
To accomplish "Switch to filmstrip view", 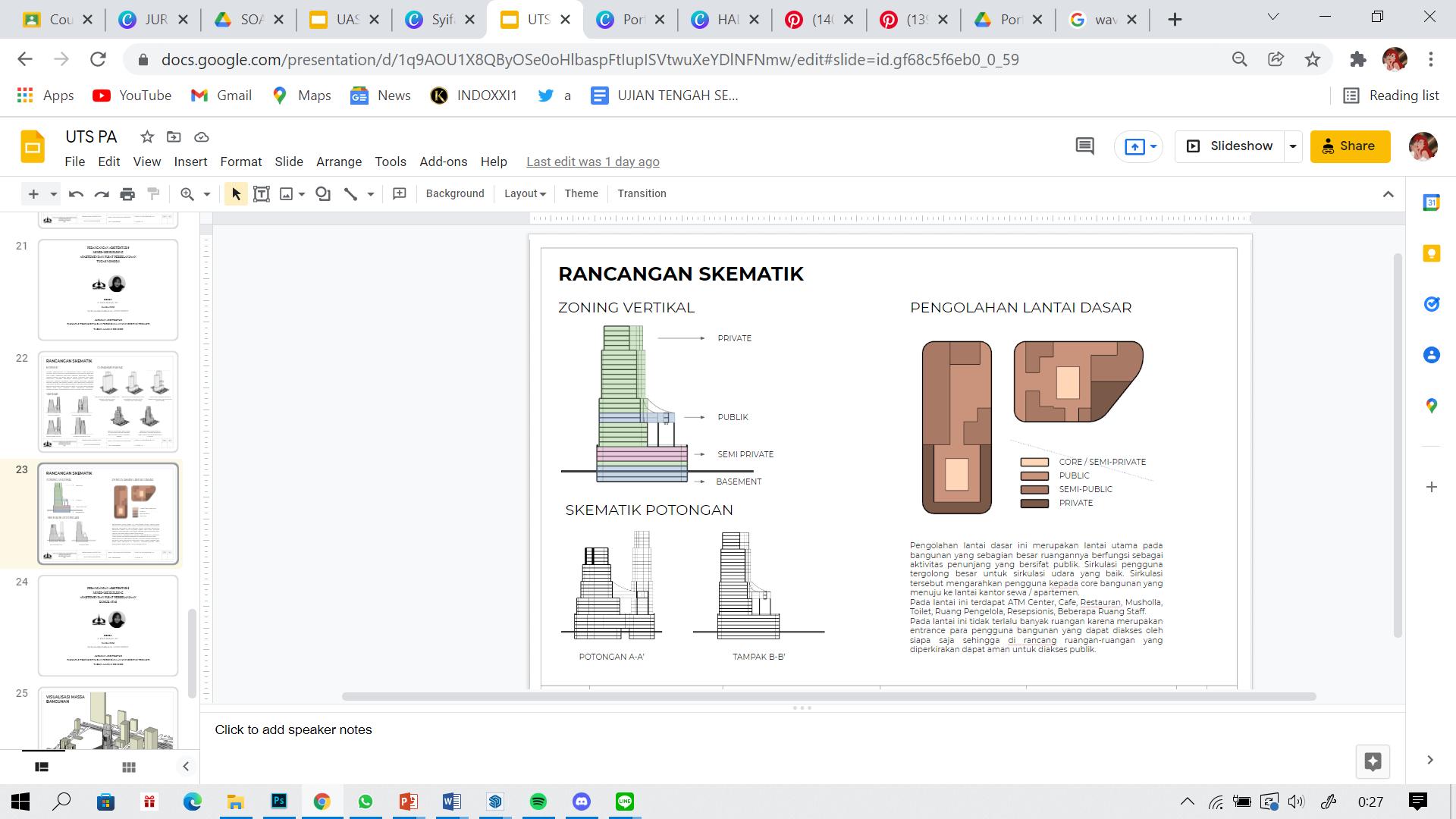I will pos(42,767).
